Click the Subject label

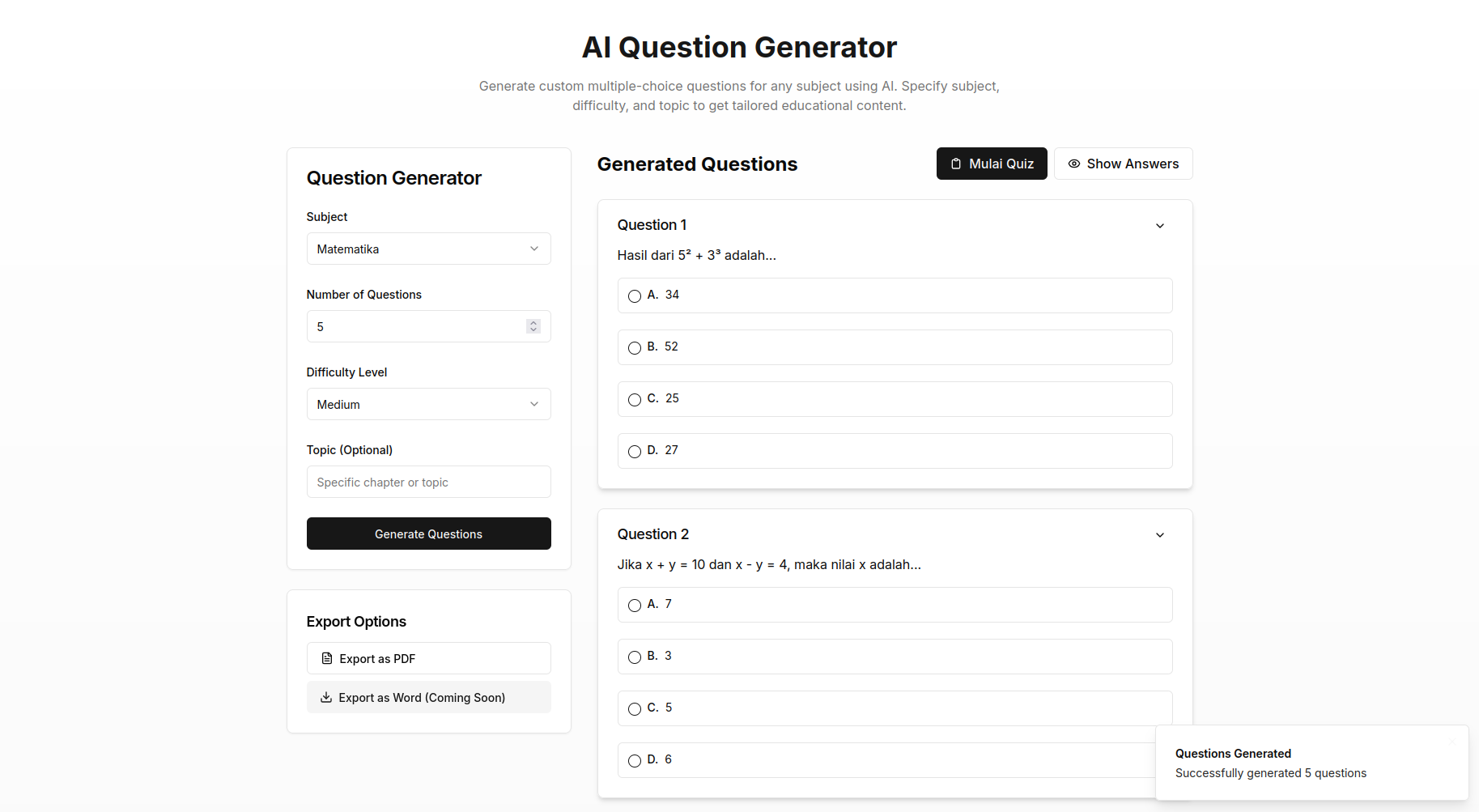[x=327, y=217]
